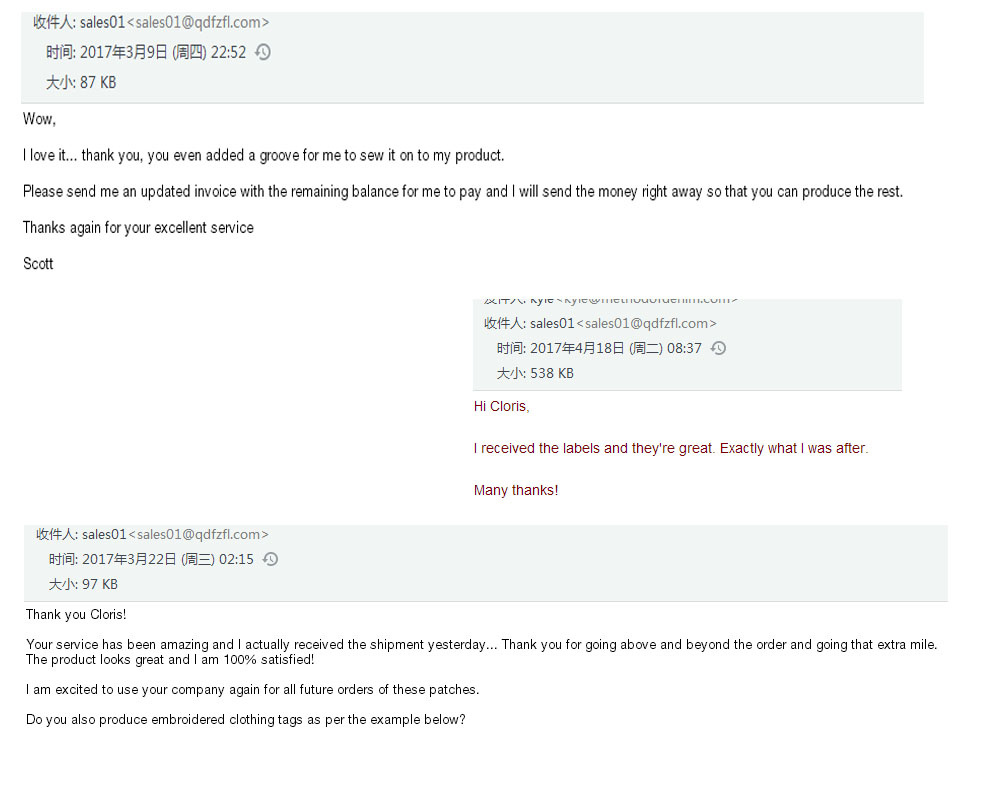This screenshot has height=800, width=1000.
Task: Click the 'Wow,' greeting line
Action: (x=40, y=119)
